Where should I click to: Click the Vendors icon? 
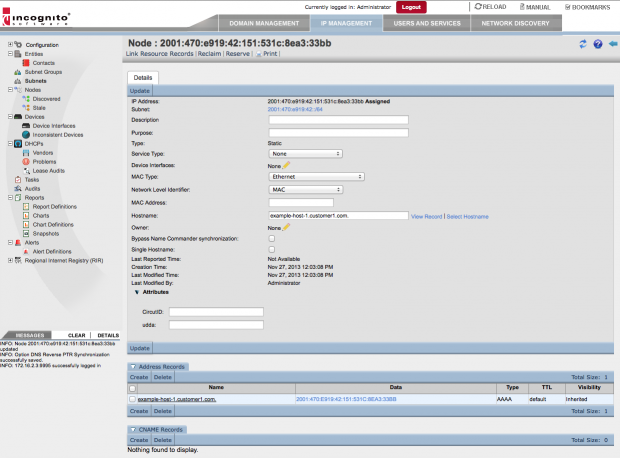(x=26, y=153)
